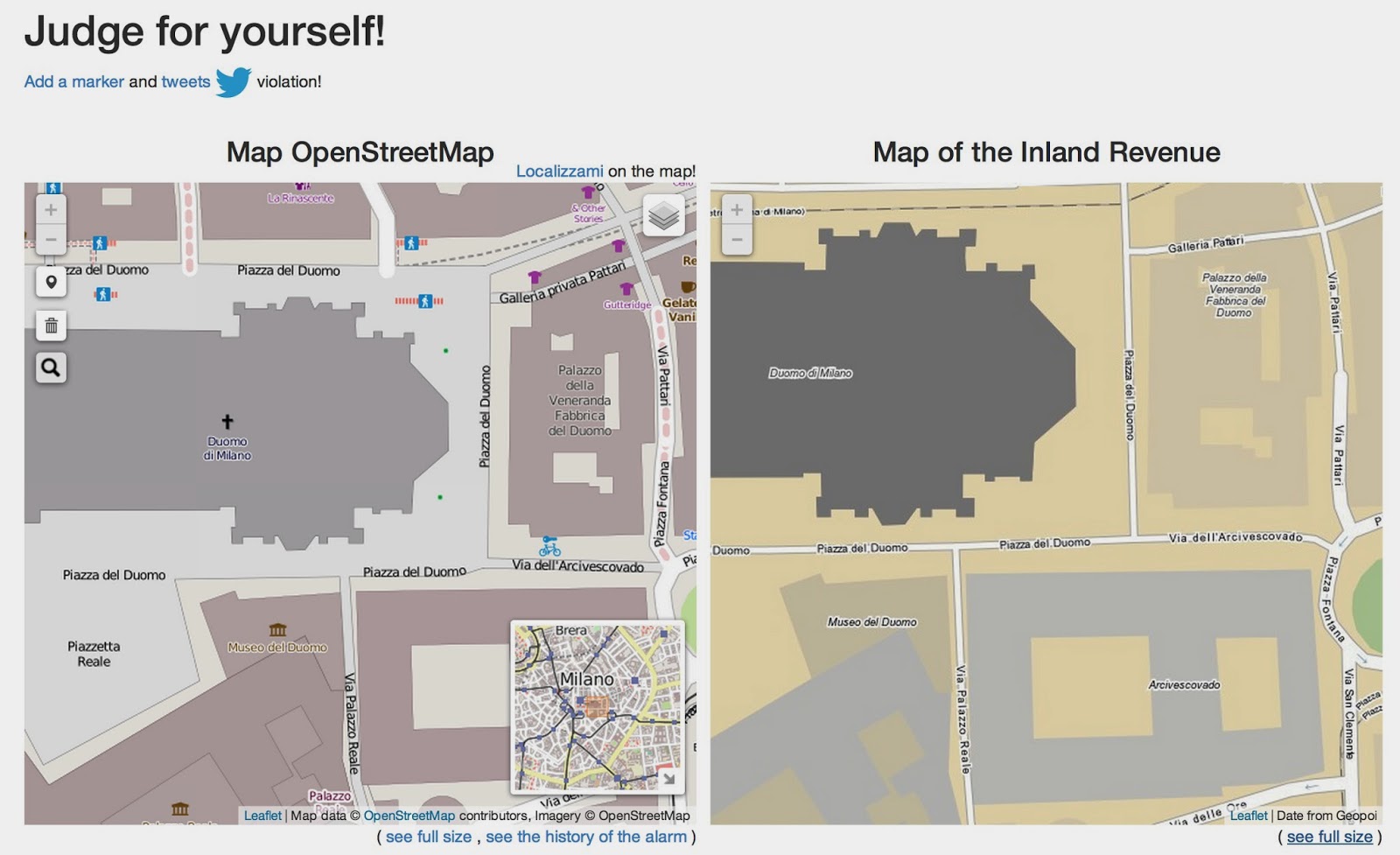Click the cross icon above Duomo di Milano
1400x855 pixels.
[227, 422]
